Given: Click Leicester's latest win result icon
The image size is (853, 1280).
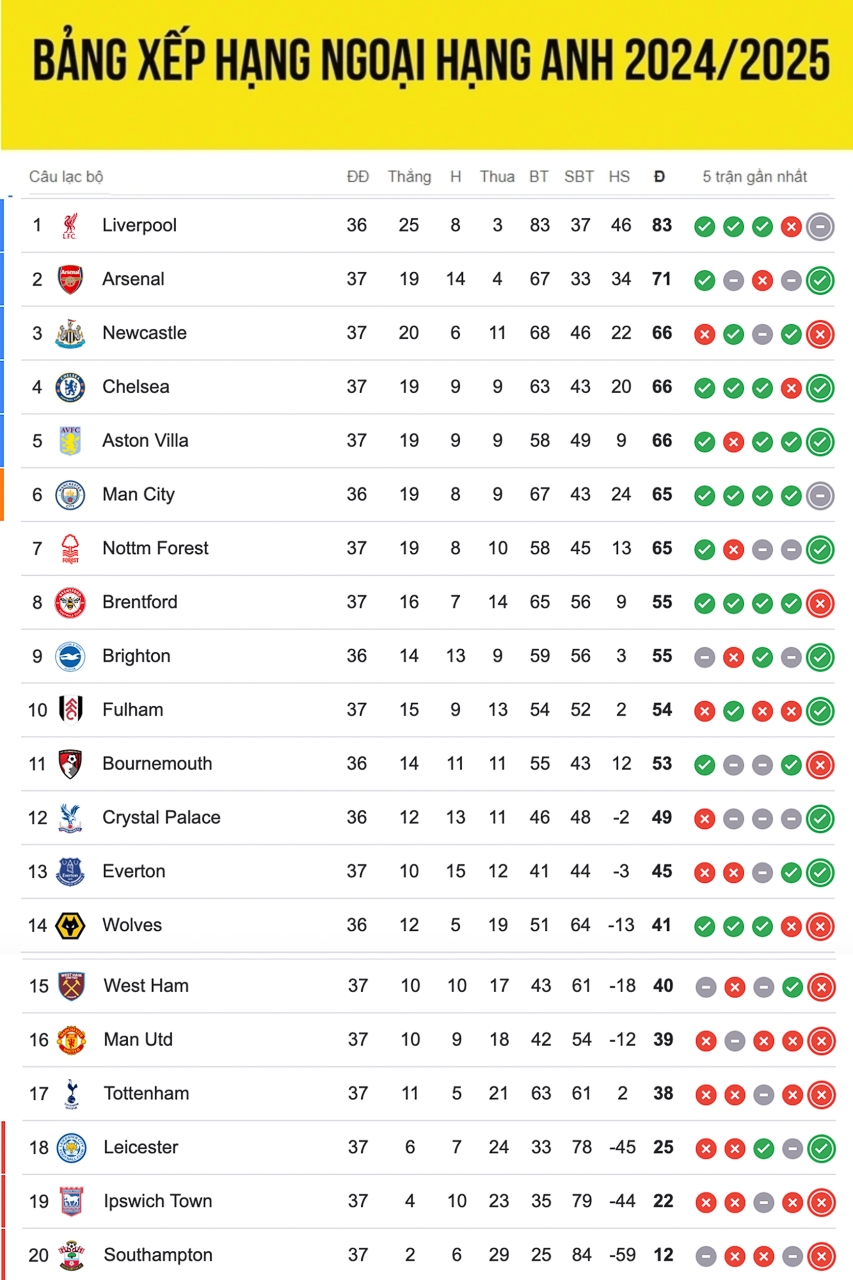Looking at the screenshot, I should 821,1148.
